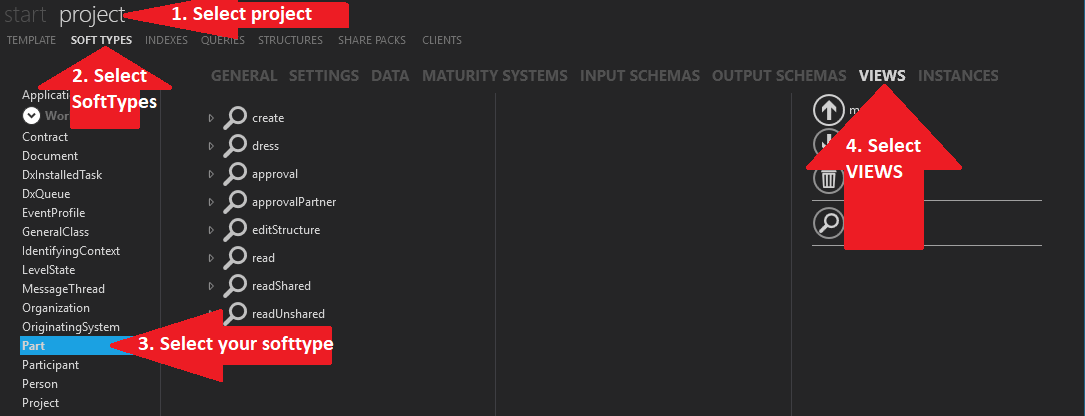This screenshot has height=416, width=1085.
Task: Select the readUnshared view entry
Action: click(288, 314)
